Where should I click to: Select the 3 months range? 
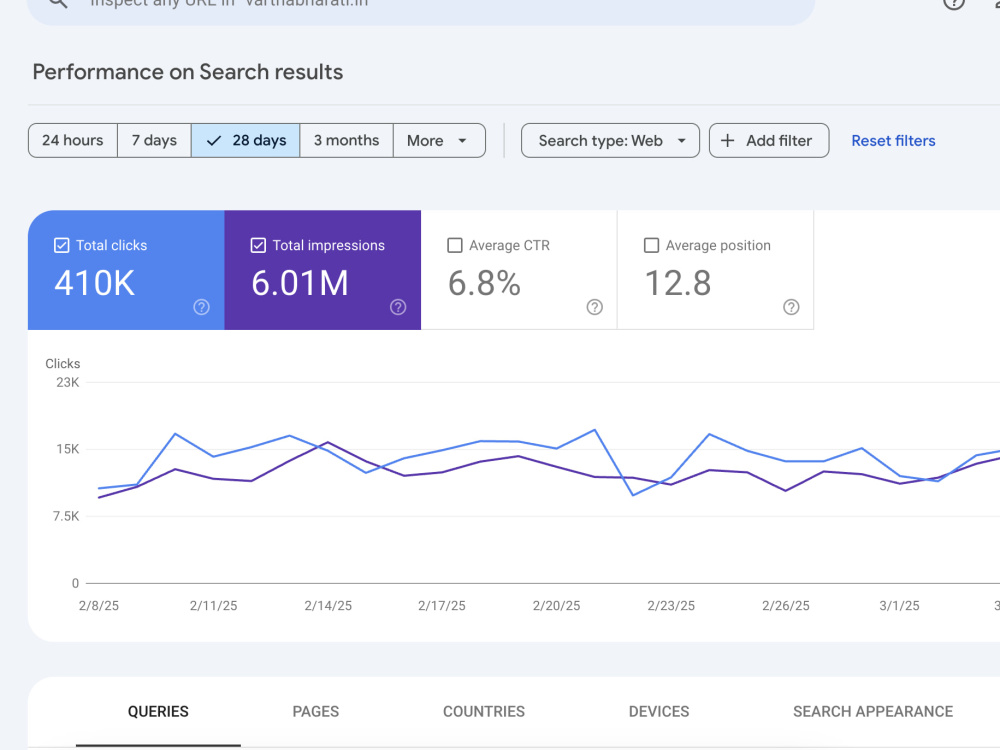pos(346,140)
